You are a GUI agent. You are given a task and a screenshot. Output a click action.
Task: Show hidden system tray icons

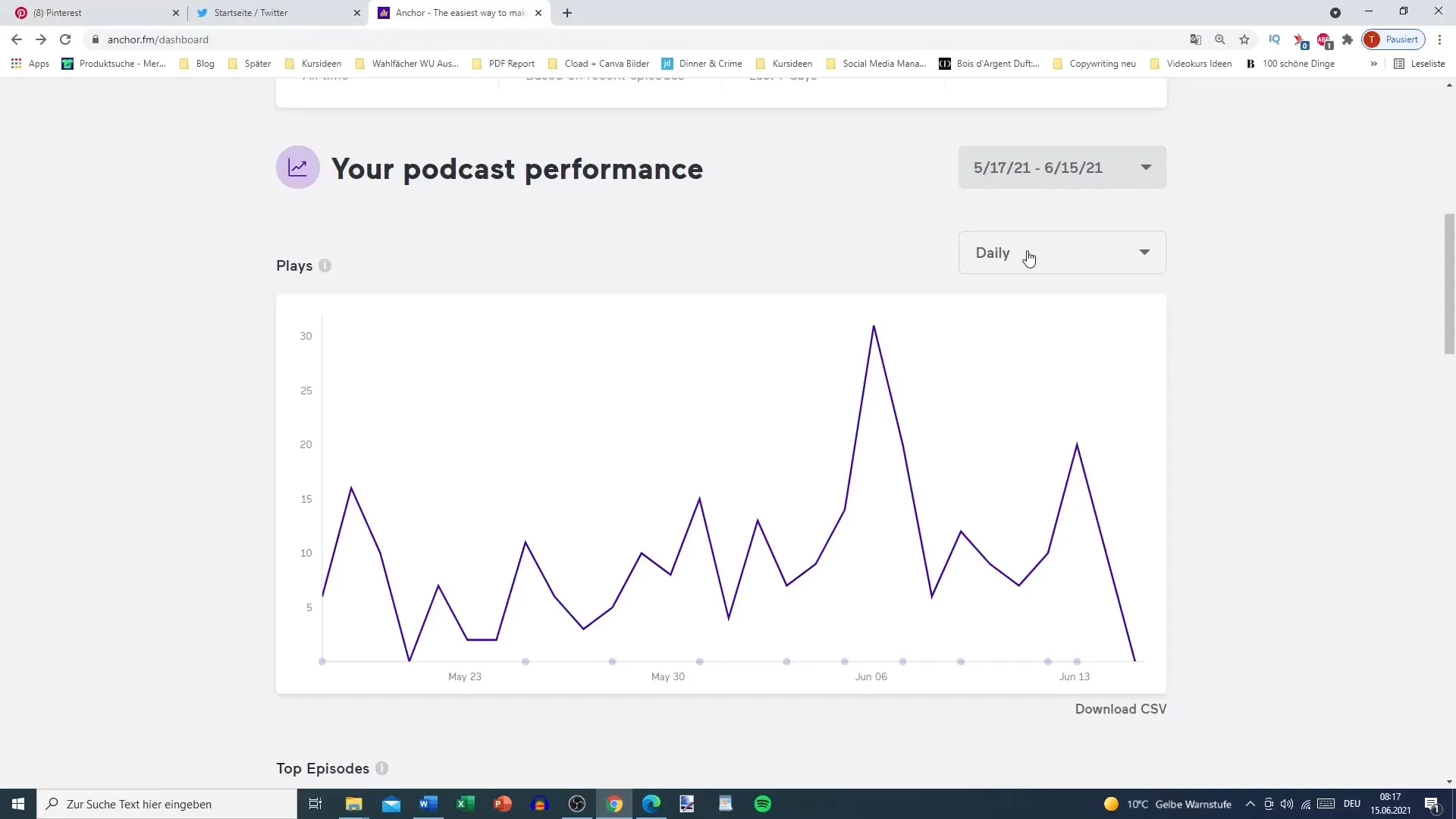[1250, 804]
